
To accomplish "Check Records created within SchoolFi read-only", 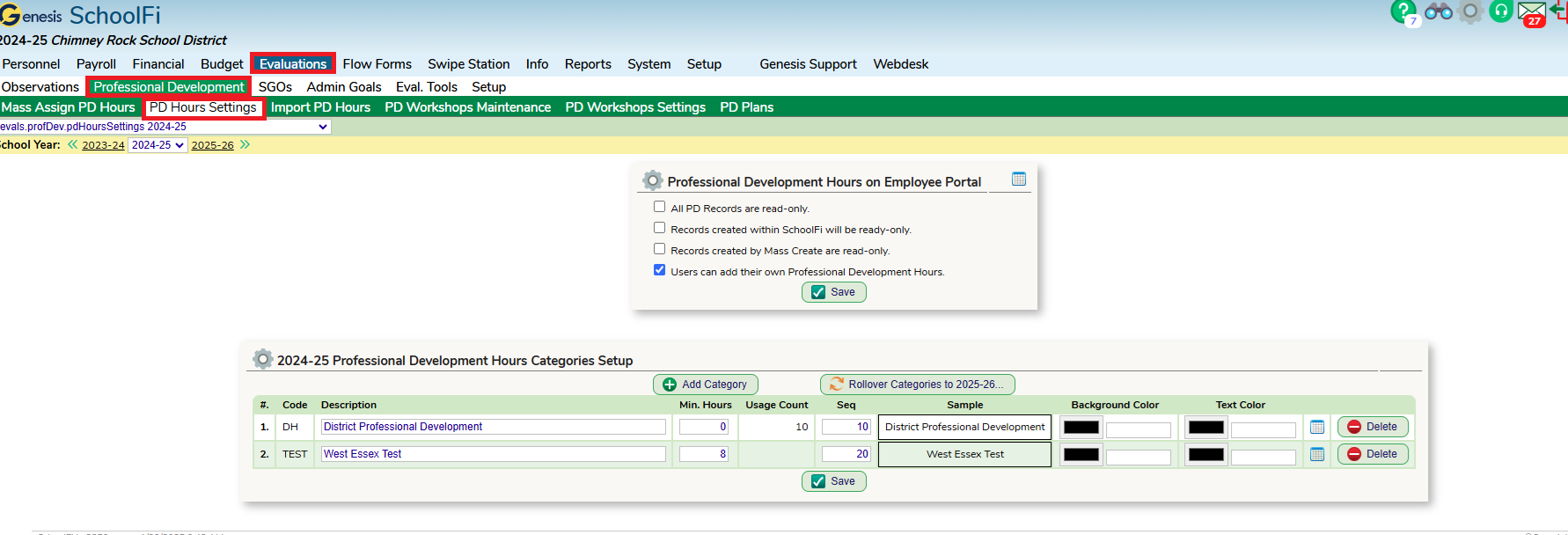I will coord(659,228).
